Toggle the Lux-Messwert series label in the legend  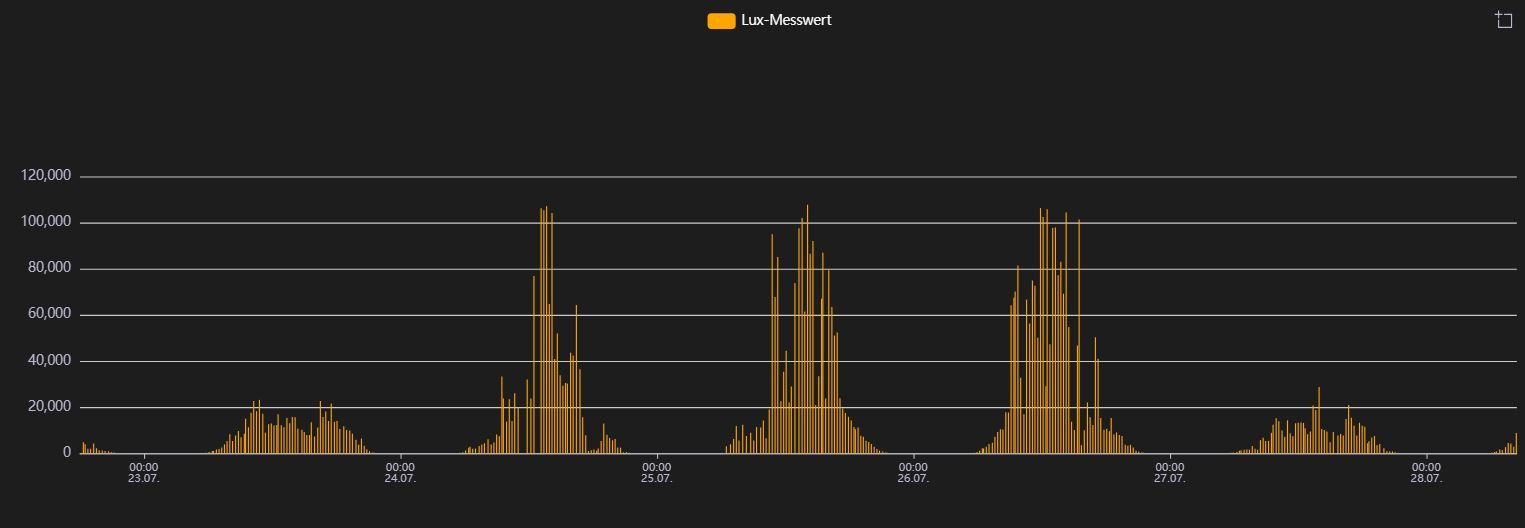pos(786,20)
